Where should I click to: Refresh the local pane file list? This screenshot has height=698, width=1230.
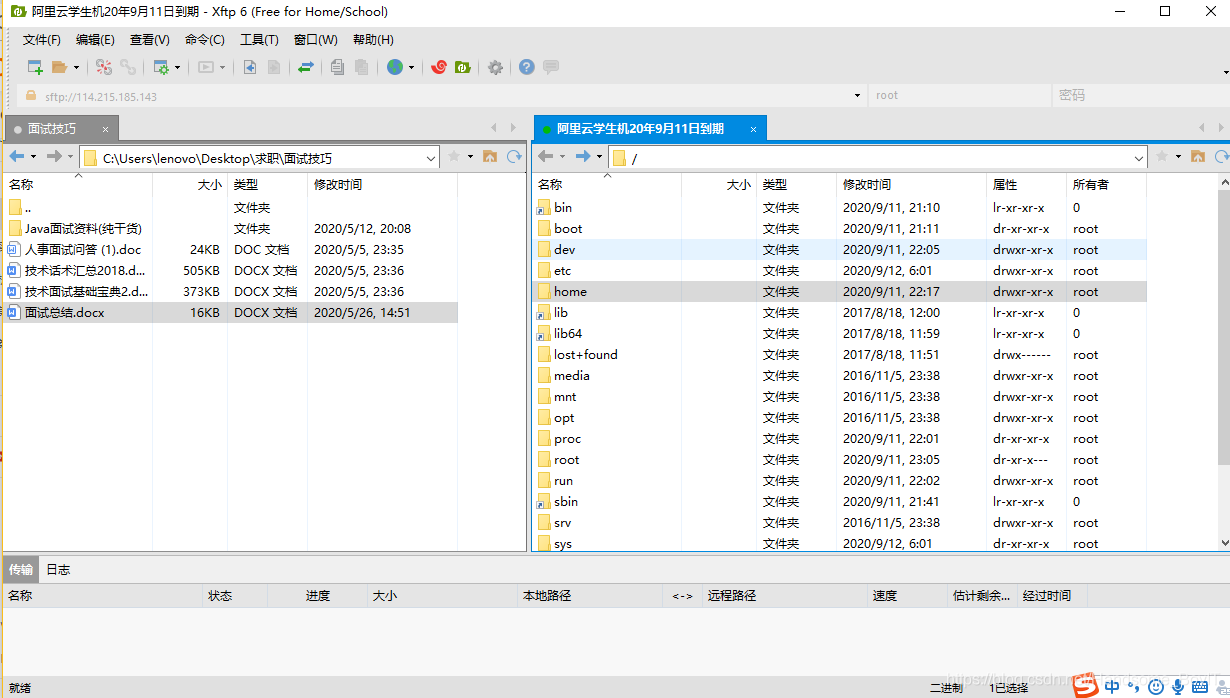coord(514,157)
